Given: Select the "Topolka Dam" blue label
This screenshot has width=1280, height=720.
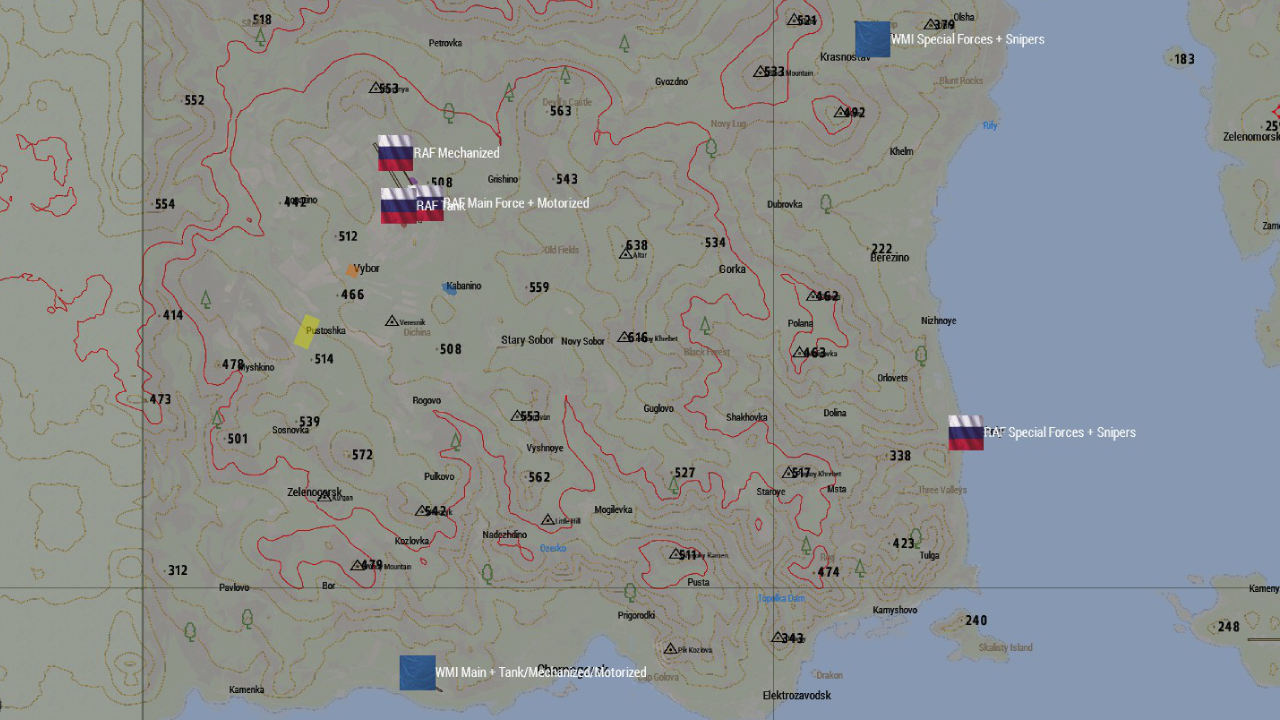Looking at the screenshot, I should point(781,598).
